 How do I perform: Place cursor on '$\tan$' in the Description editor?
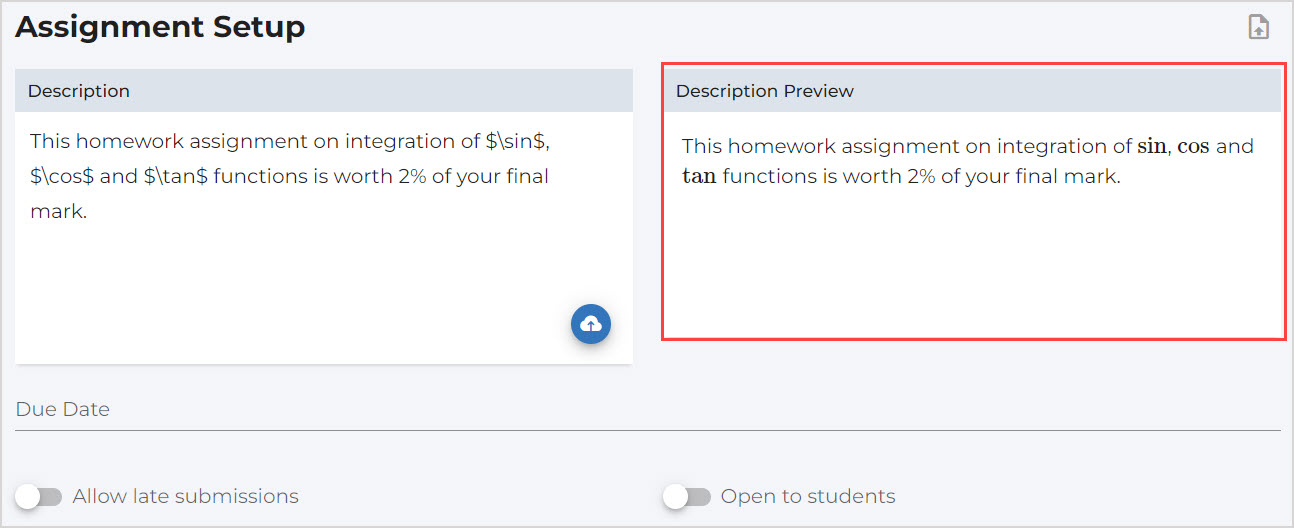pos(176,177)
